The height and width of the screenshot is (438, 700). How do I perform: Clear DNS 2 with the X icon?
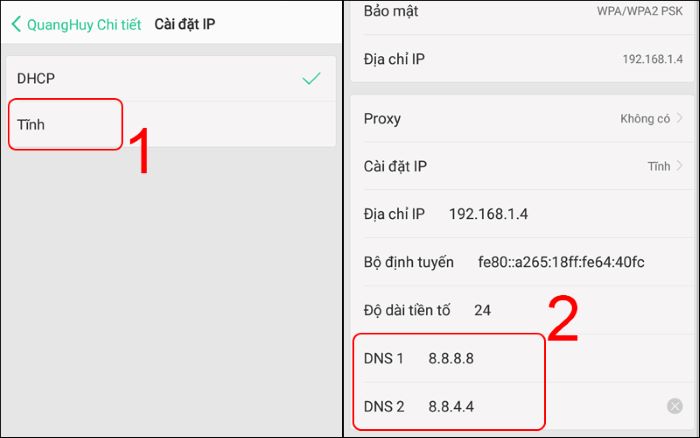coord(675,406)
